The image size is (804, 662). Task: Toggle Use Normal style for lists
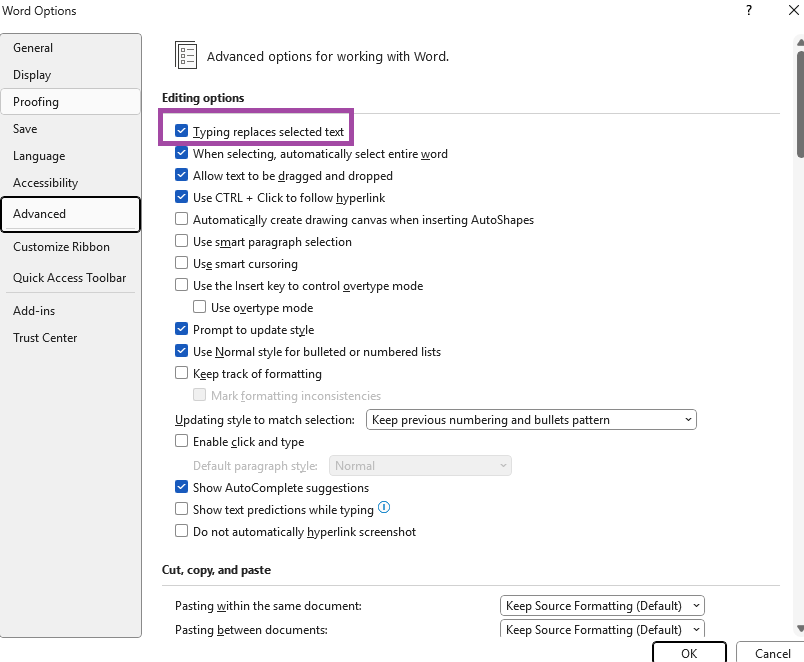[182, 351]
